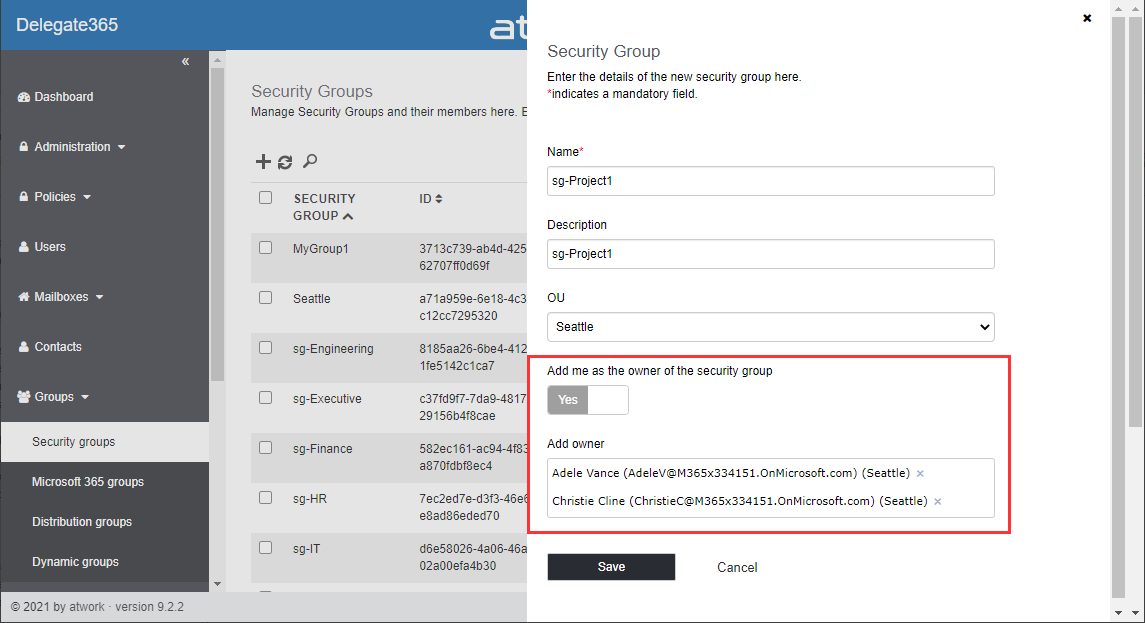Remove Christie Cline from owners
Image resolution: width=1145 pixels, height=623 pixels.
click(x=937, y=501)
